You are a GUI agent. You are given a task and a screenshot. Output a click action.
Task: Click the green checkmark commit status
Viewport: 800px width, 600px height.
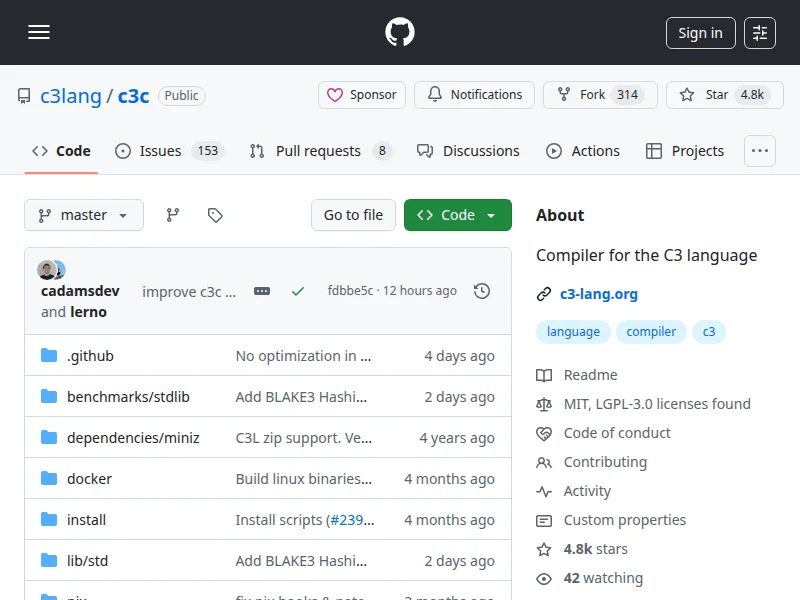point(298,291)
